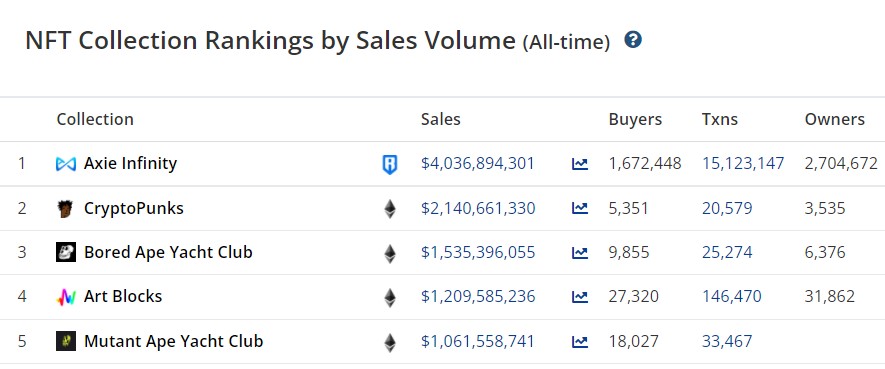
Task: Click the CryptoPunks avatar thumbnail
Action: coord(65,209)
